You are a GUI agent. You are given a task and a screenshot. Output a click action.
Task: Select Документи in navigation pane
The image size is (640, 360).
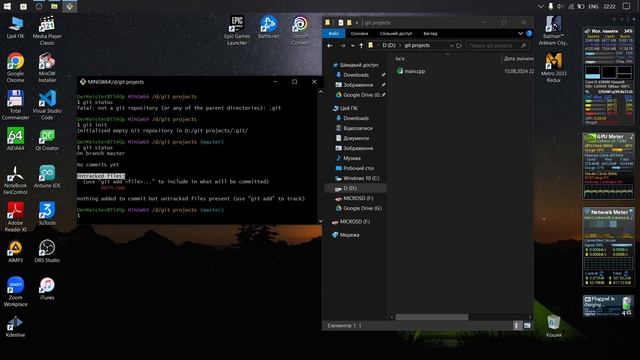tap(352, 138)
